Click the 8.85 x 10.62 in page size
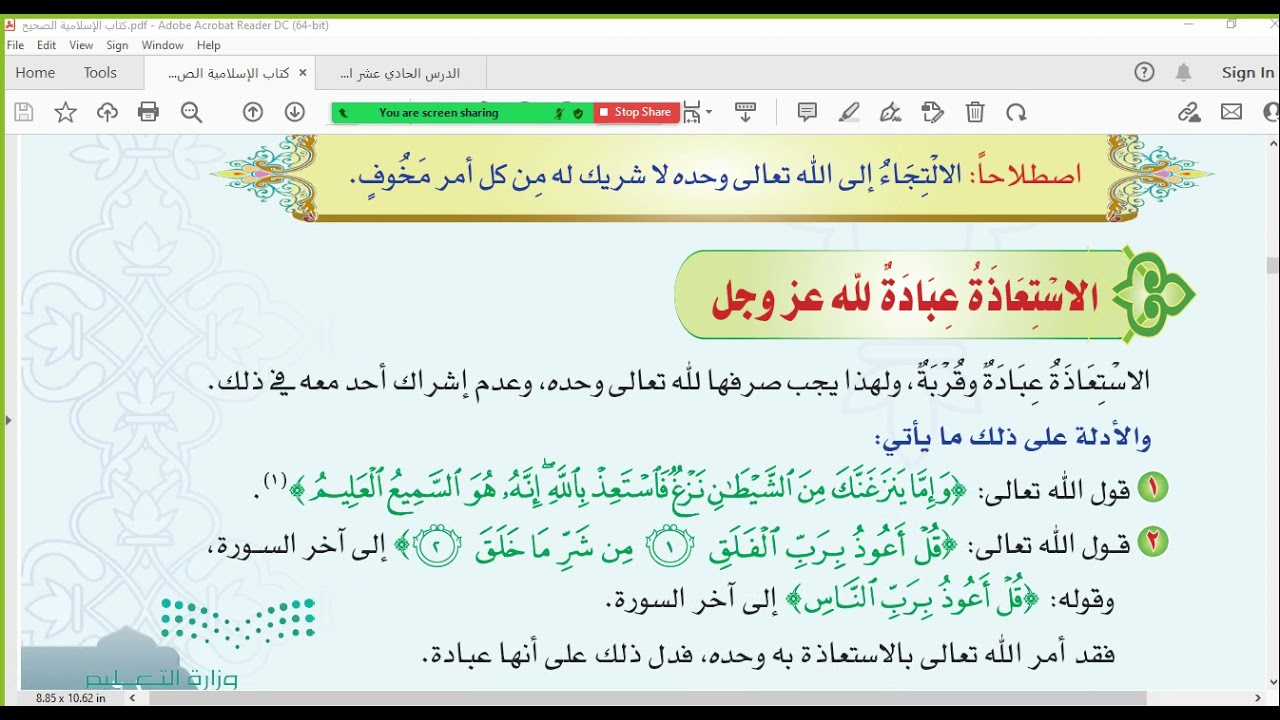The width and height of the screenshot is (1280, 720). click(70, 698)
